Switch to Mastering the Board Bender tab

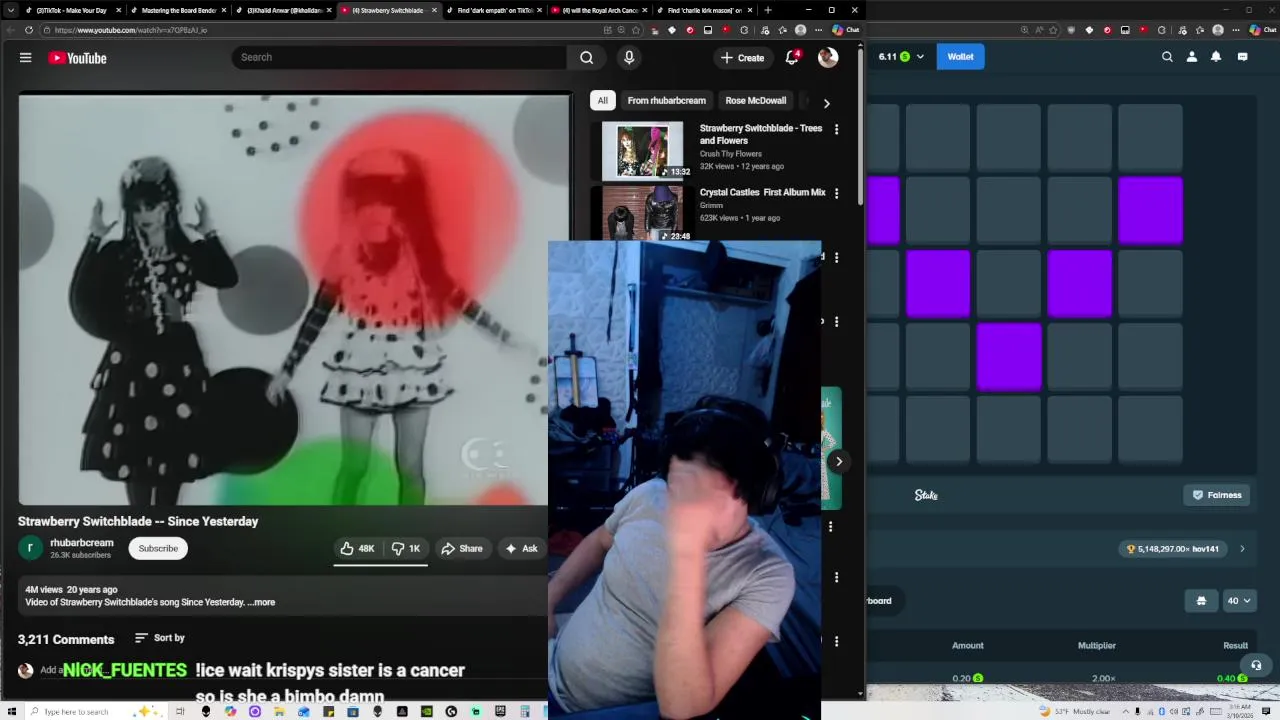[x=178, y=10]
